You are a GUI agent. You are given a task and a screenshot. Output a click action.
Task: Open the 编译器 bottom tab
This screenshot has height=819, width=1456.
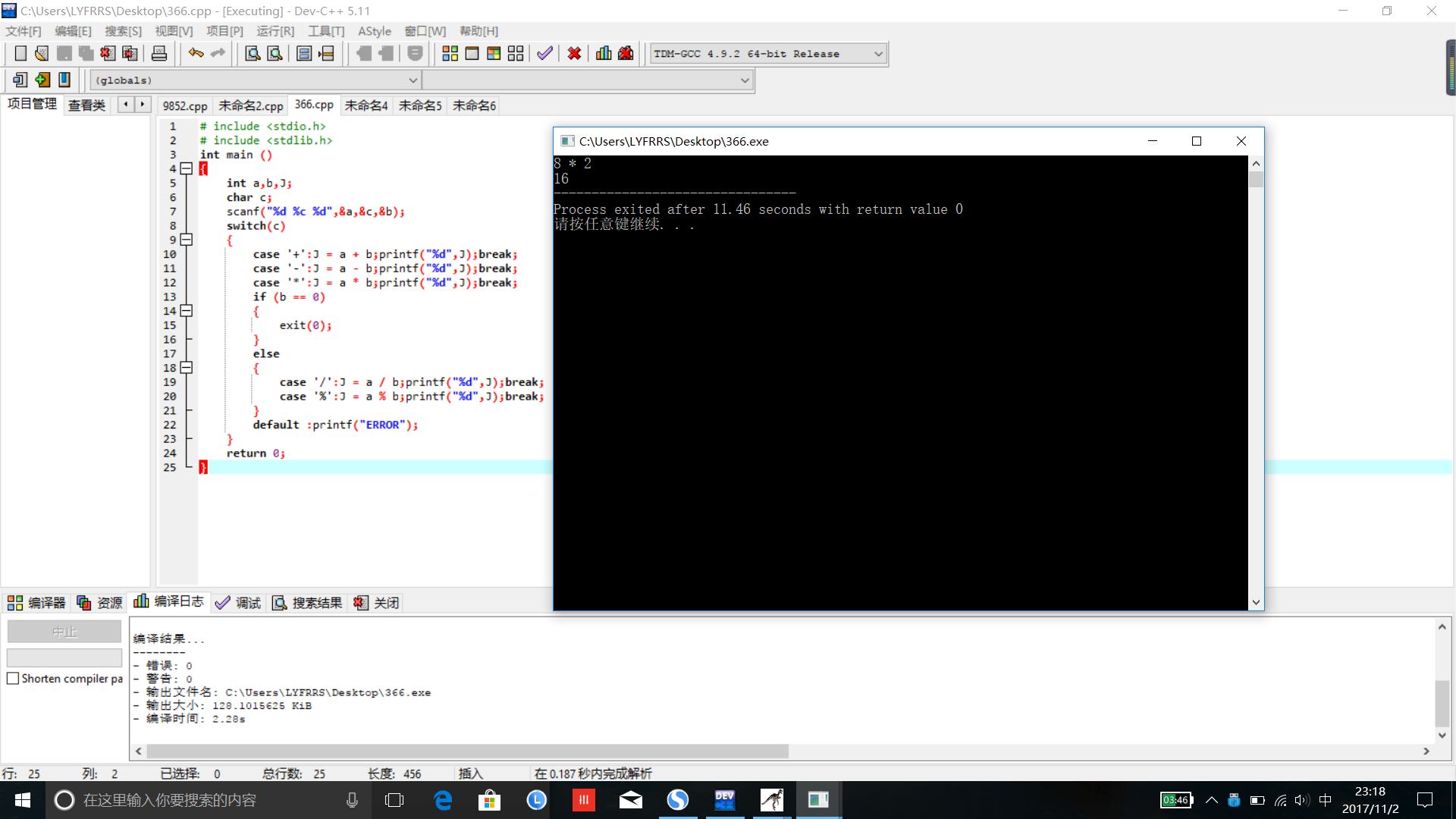36,603
